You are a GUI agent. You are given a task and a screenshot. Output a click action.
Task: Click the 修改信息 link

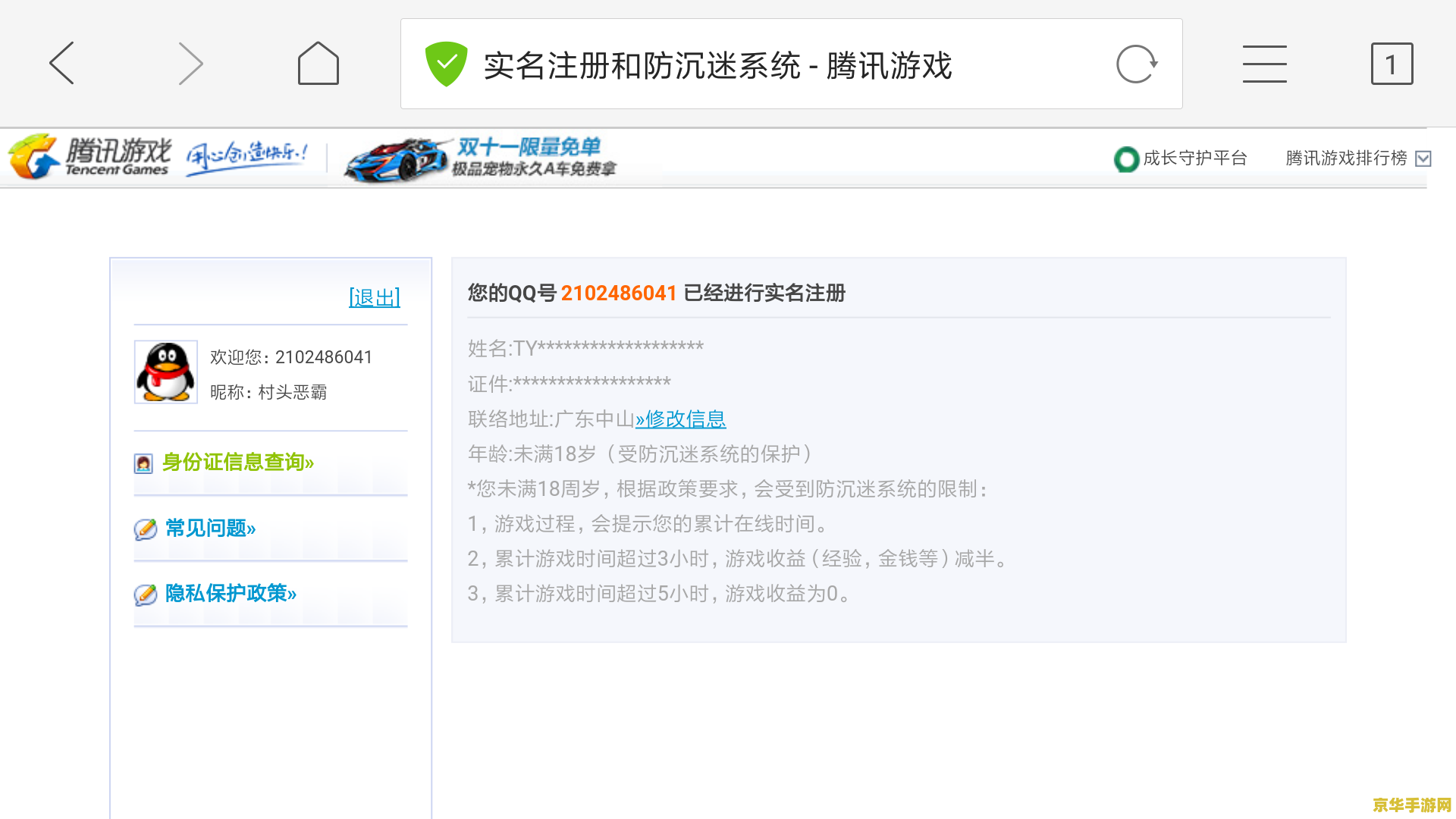(x=681, y=419)
